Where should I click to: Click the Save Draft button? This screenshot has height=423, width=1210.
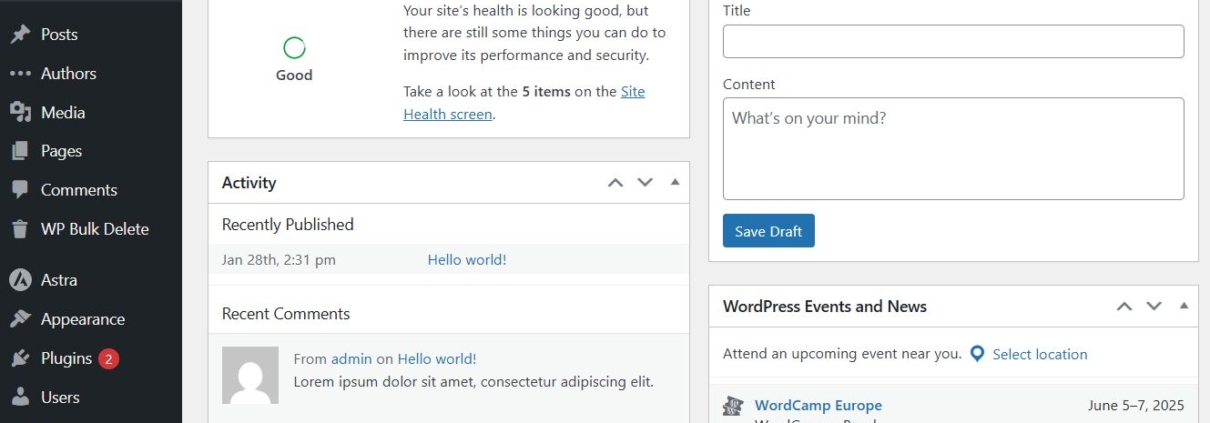coord(769,231)
